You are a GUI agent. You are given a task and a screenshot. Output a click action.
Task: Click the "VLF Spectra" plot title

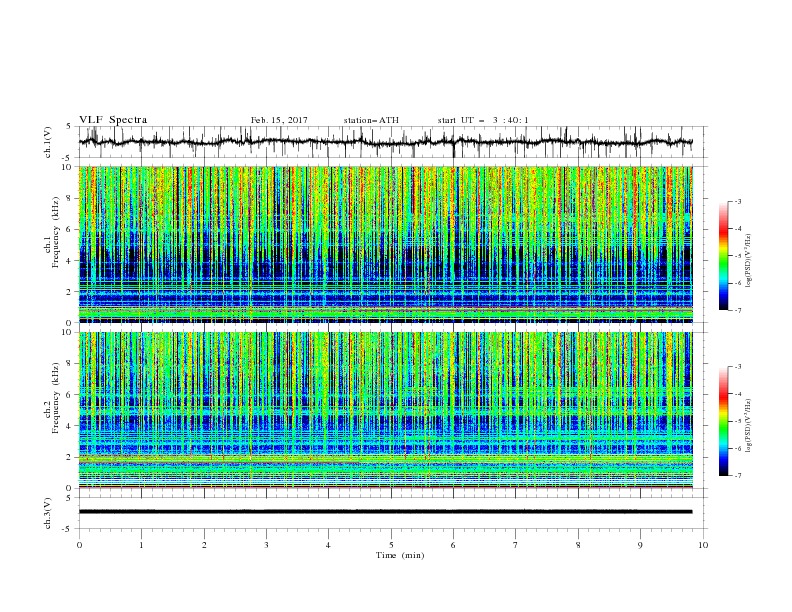pyautogui.click(x=113, y=120)
